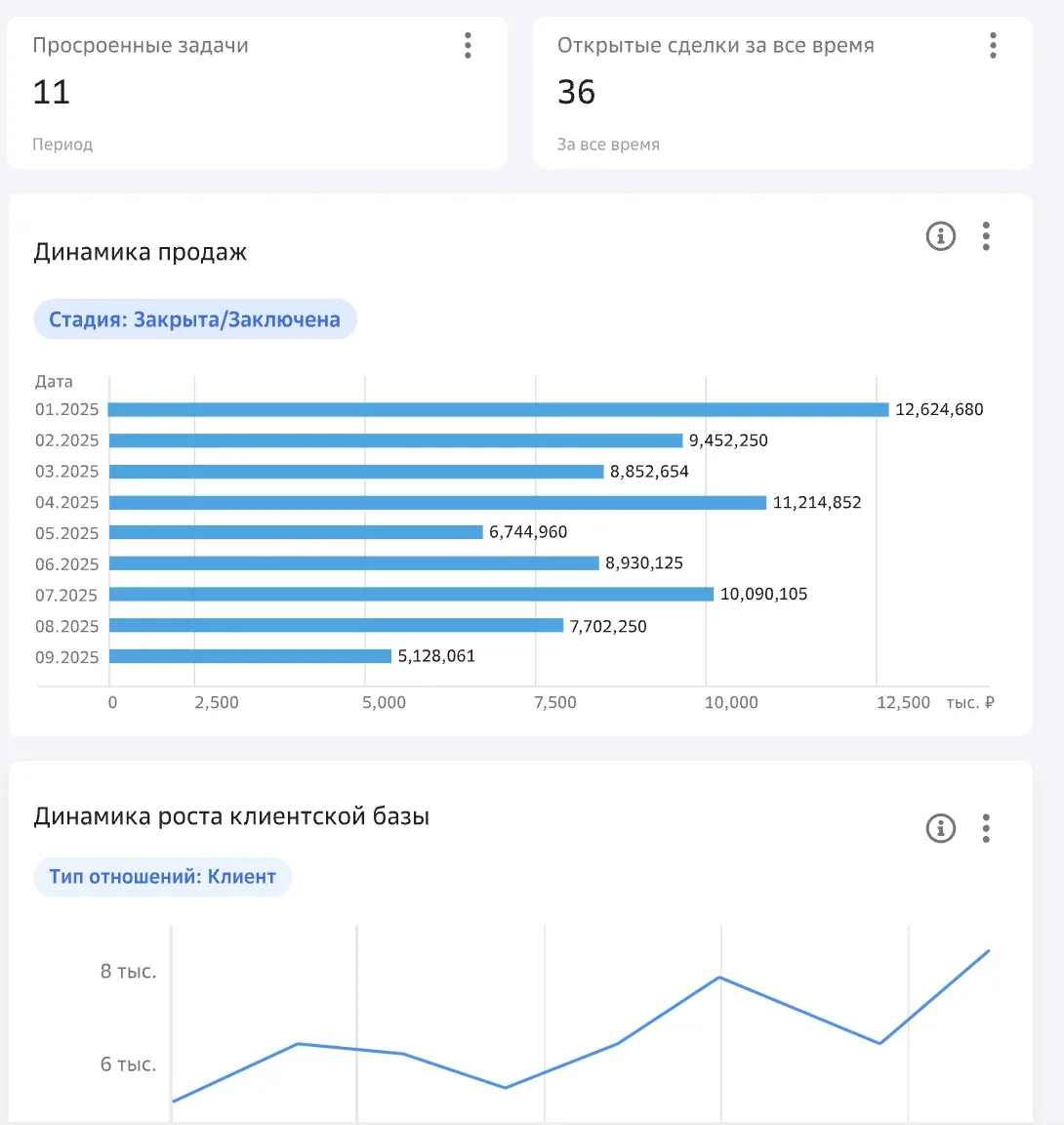Click the Динамика продаж heading
The image size is (1064, 1125).
pos(141,253)
